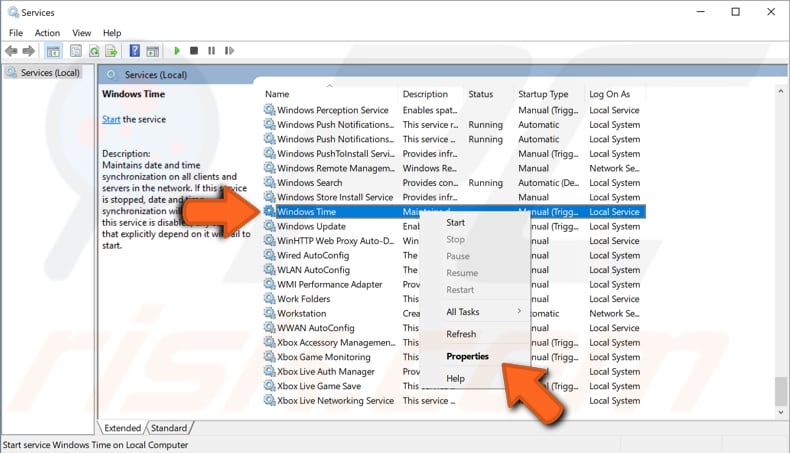This screenshot has height=453, width=790.
Task: Open the View menu
Action: point(82,33)
